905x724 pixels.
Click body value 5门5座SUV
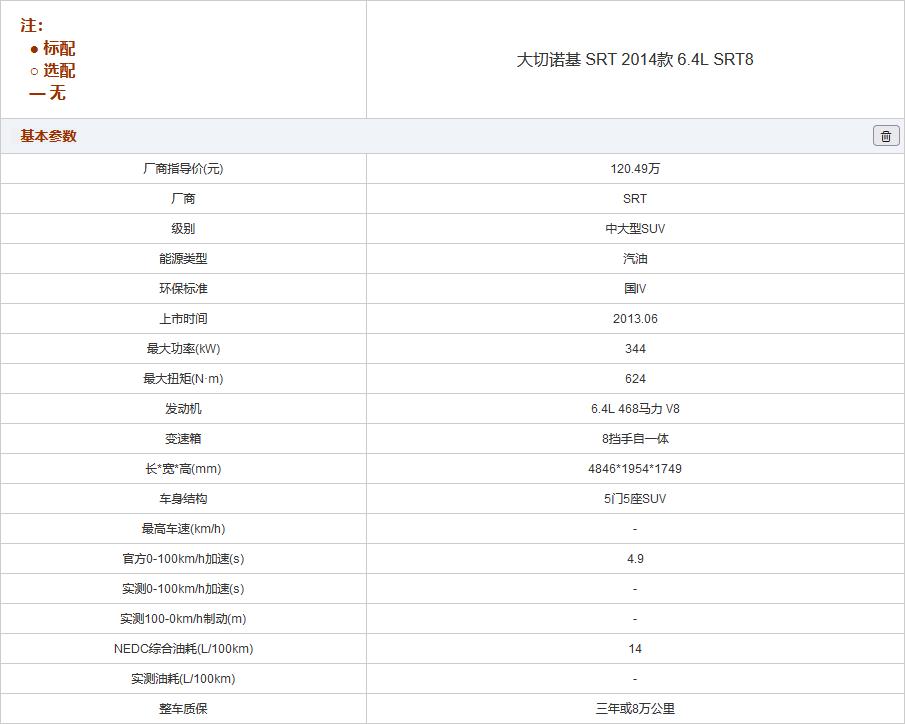(635, 499)
